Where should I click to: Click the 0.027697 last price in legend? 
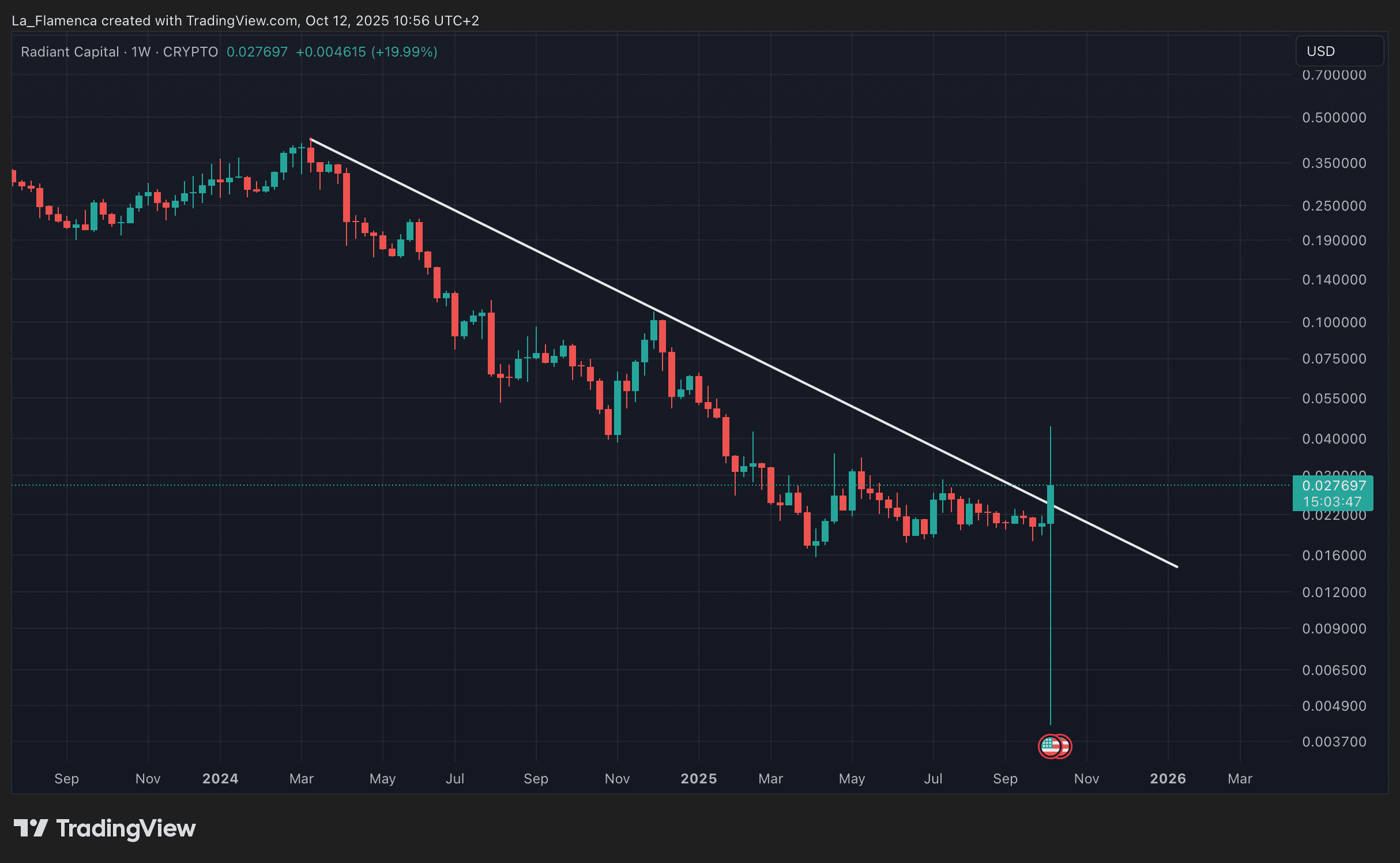tap(257, 52)
